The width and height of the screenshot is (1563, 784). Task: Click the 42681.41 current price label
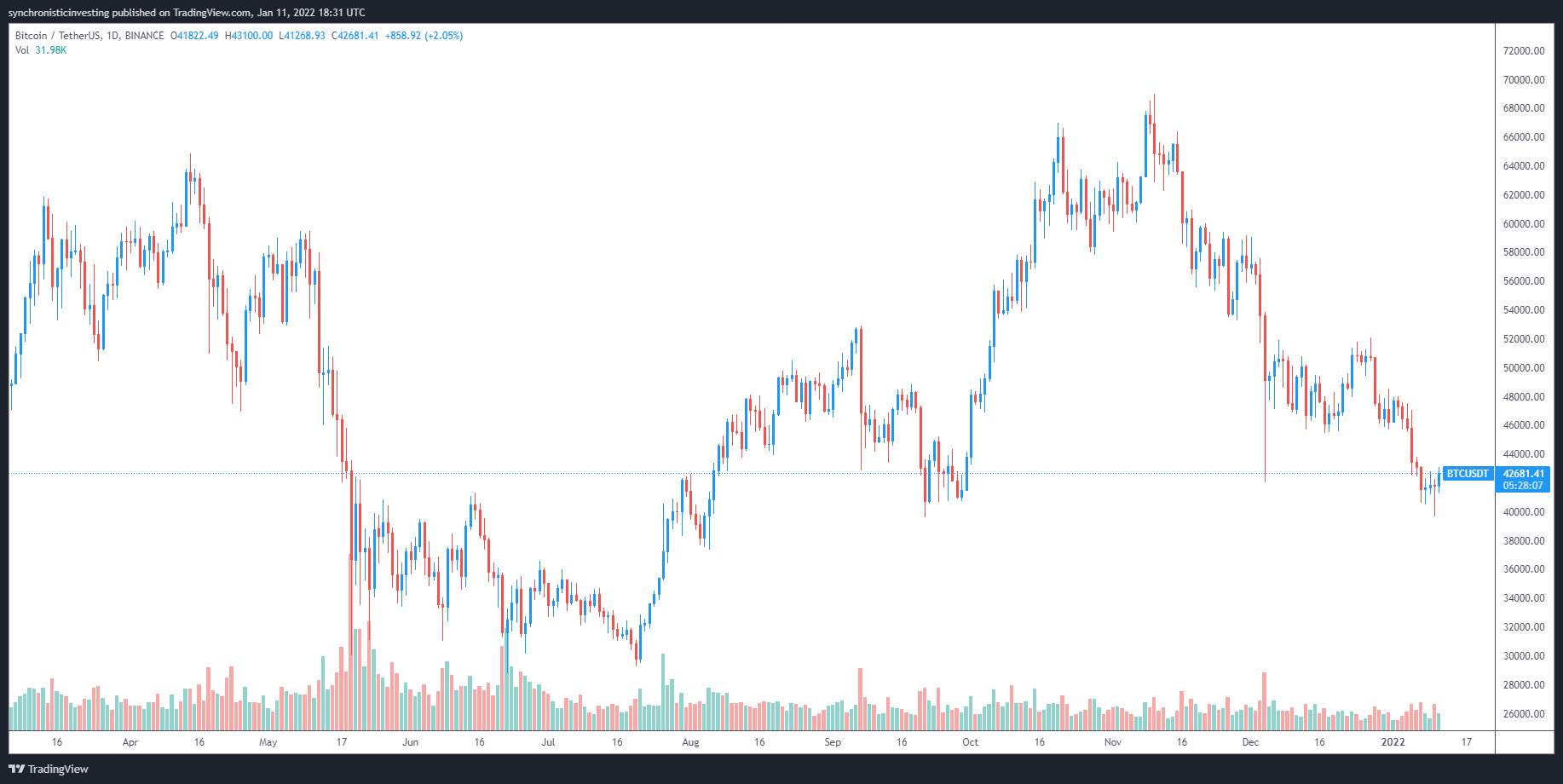coord(1523,474)
